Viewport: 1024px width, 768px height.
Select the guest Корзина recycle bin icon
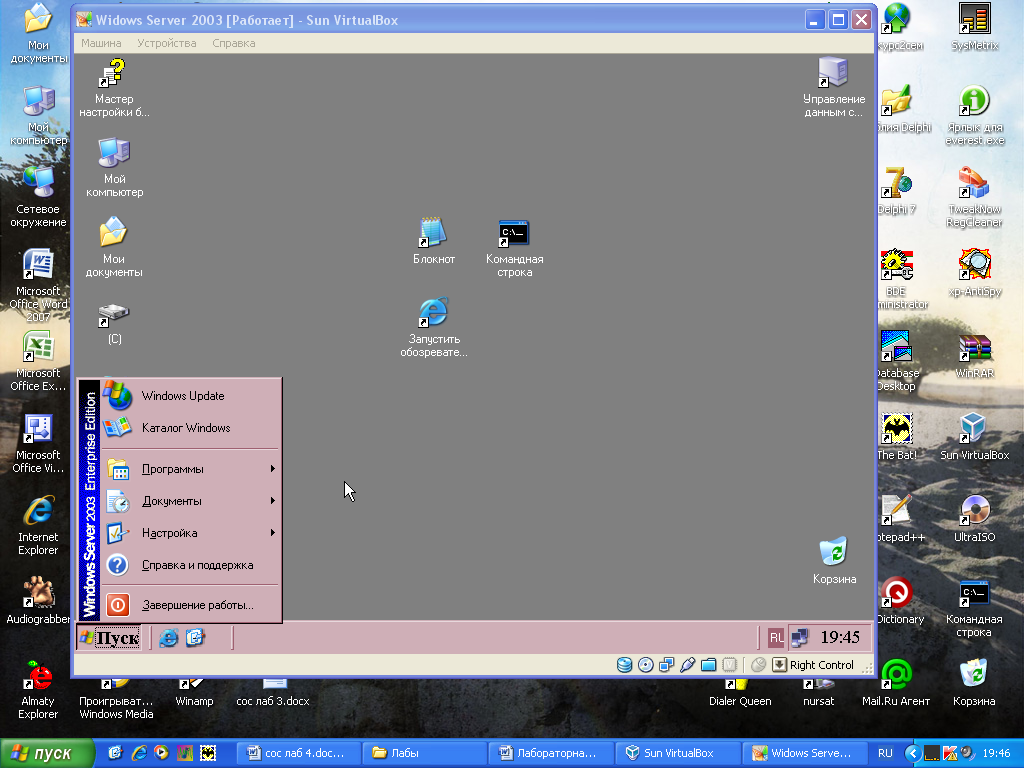coord(834,560)
